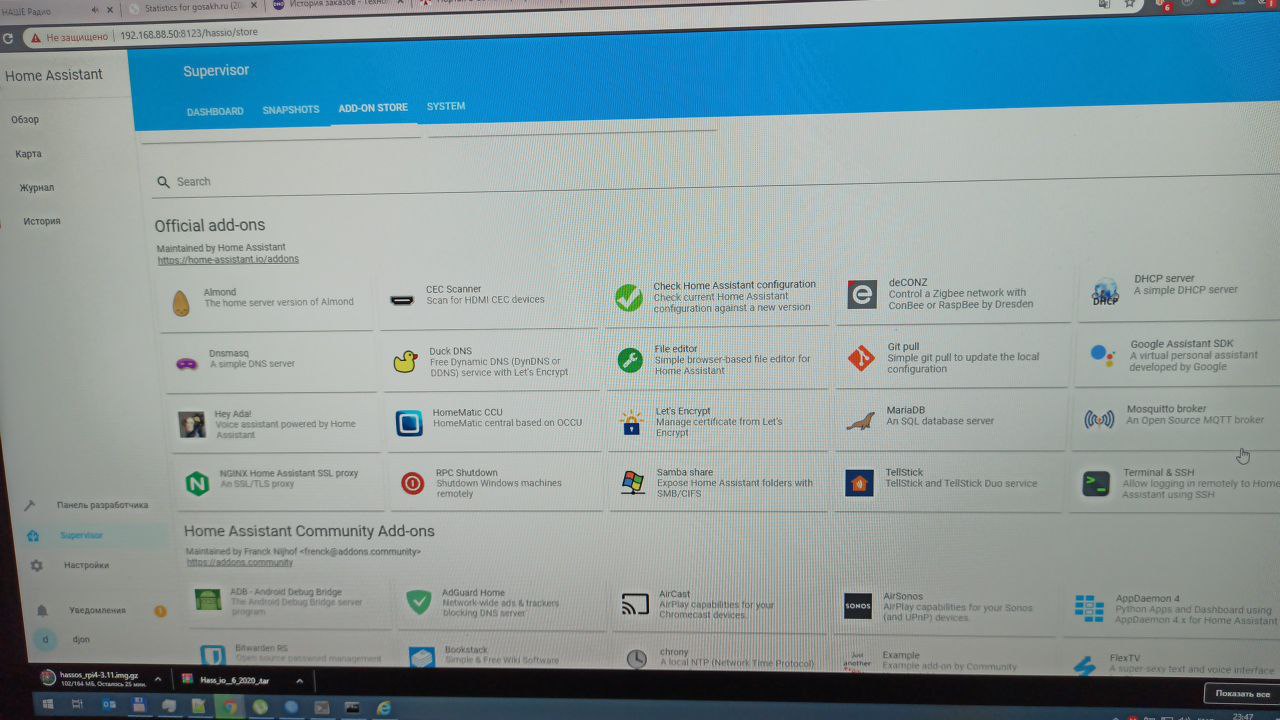Follow the addons.community link
Viewport: 1280px width, 720px height.
coord(240,562)
